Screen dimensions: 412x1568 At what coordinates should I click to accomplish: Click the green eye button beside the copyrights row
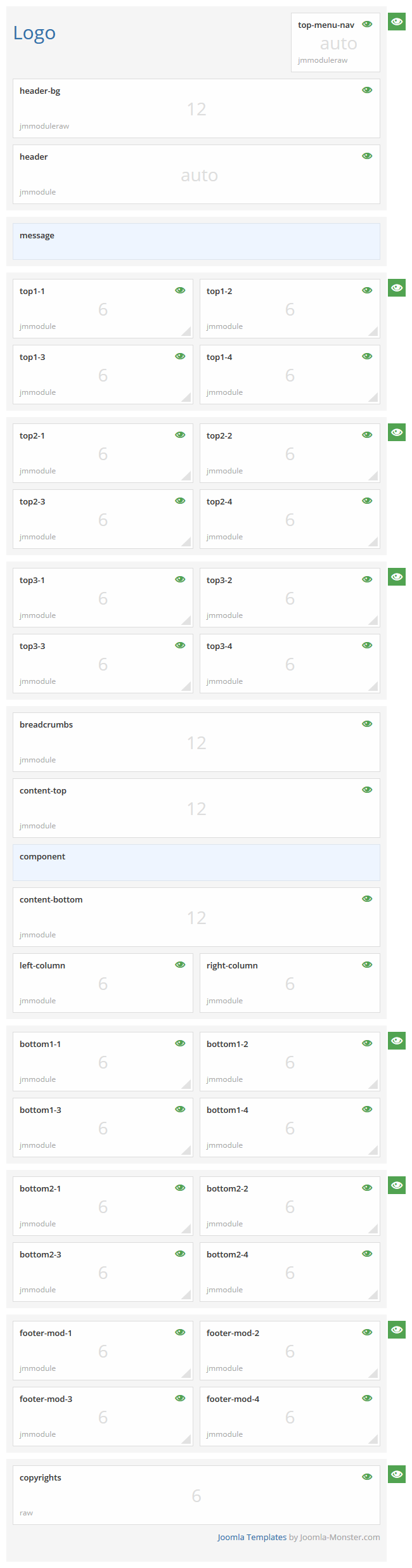click(397, 1474)
